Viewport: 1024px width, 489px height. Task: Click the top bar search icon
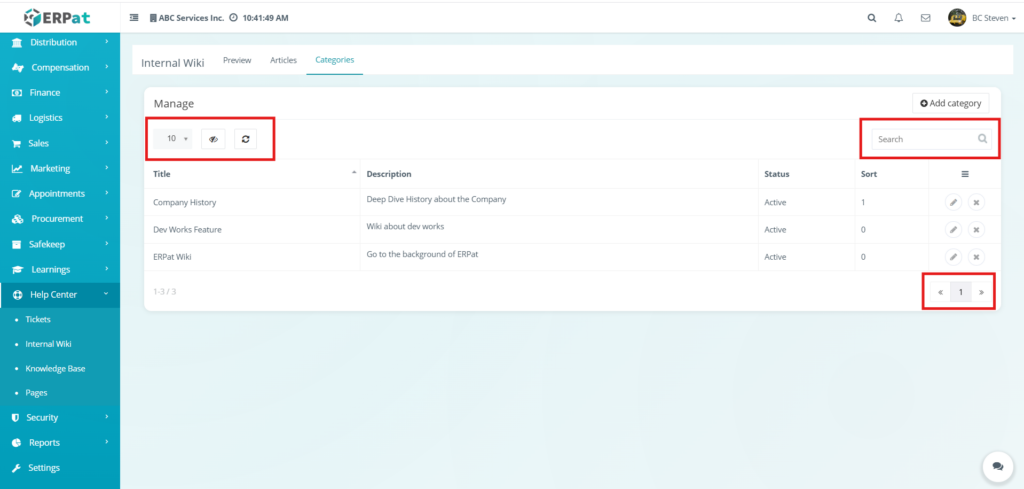click(871, 18)
